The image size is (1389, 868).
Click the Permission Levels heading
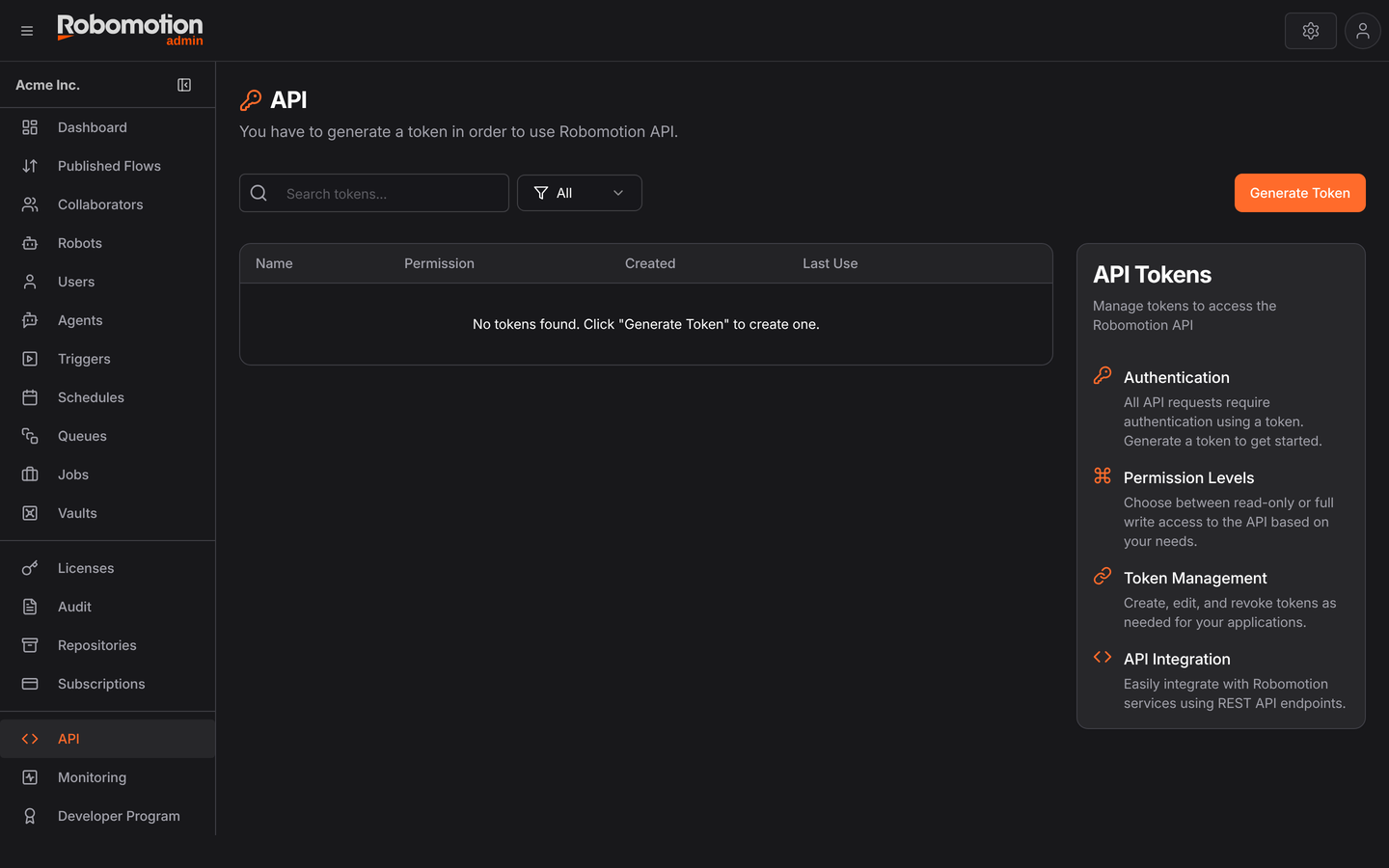pos(1188,477)
